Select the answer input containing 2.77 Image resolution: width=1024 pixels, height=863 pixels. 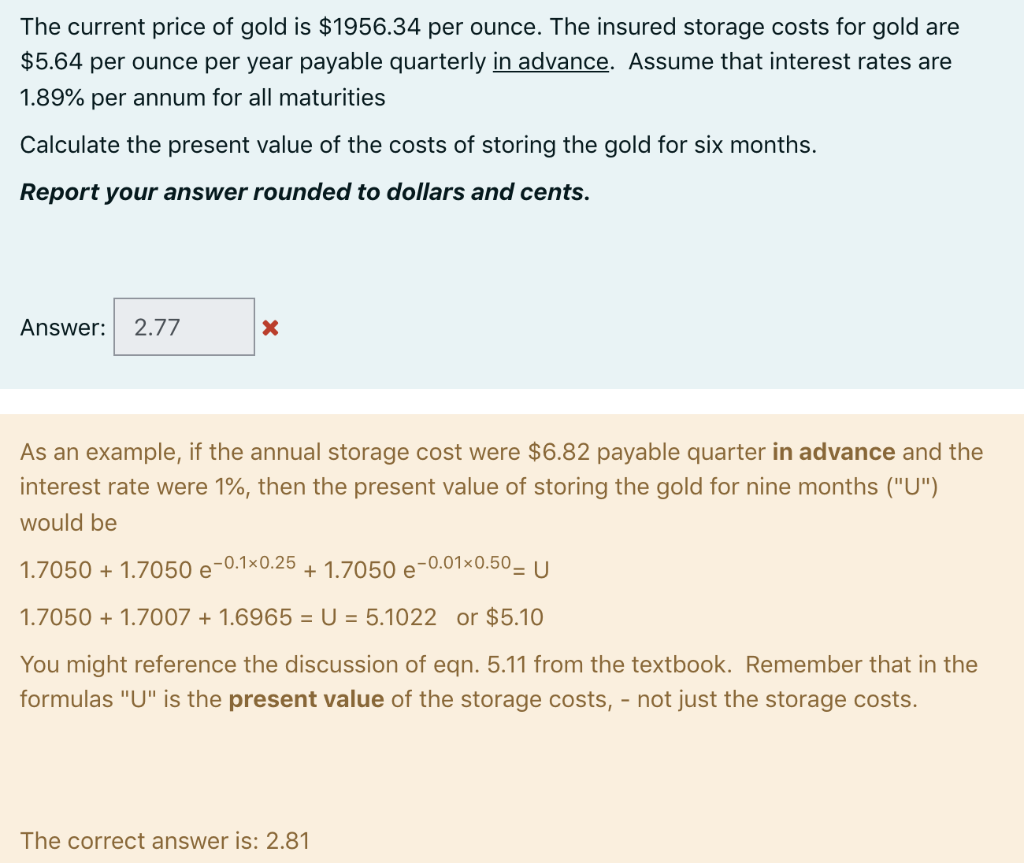184,326
